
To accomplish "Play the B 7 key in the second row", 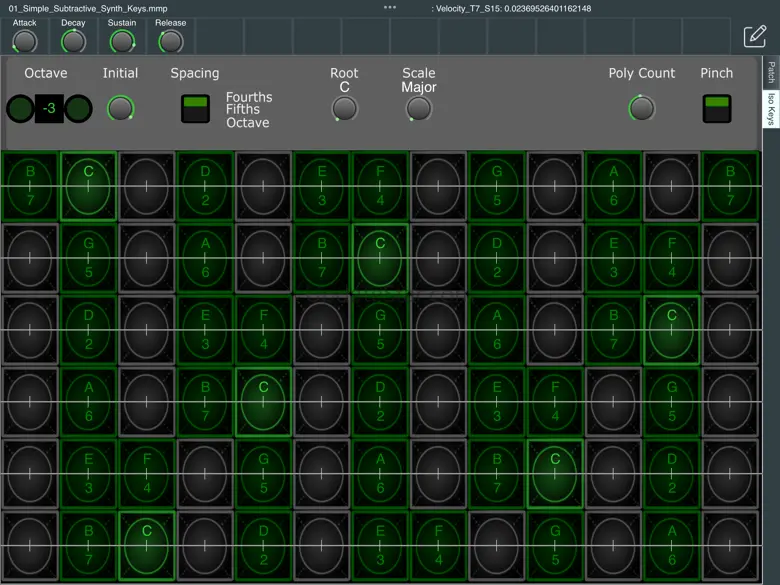I will click(x=321, y=258).
